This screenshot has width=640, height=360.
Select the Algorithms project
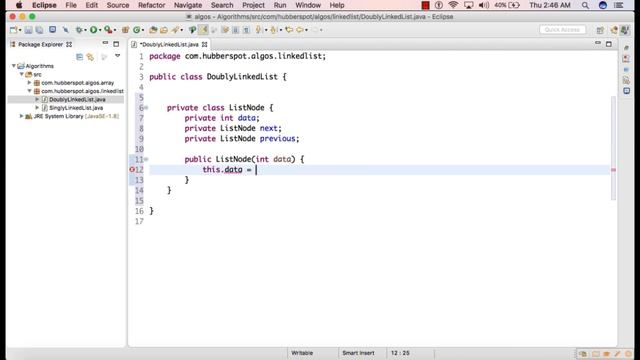(39, 66)
